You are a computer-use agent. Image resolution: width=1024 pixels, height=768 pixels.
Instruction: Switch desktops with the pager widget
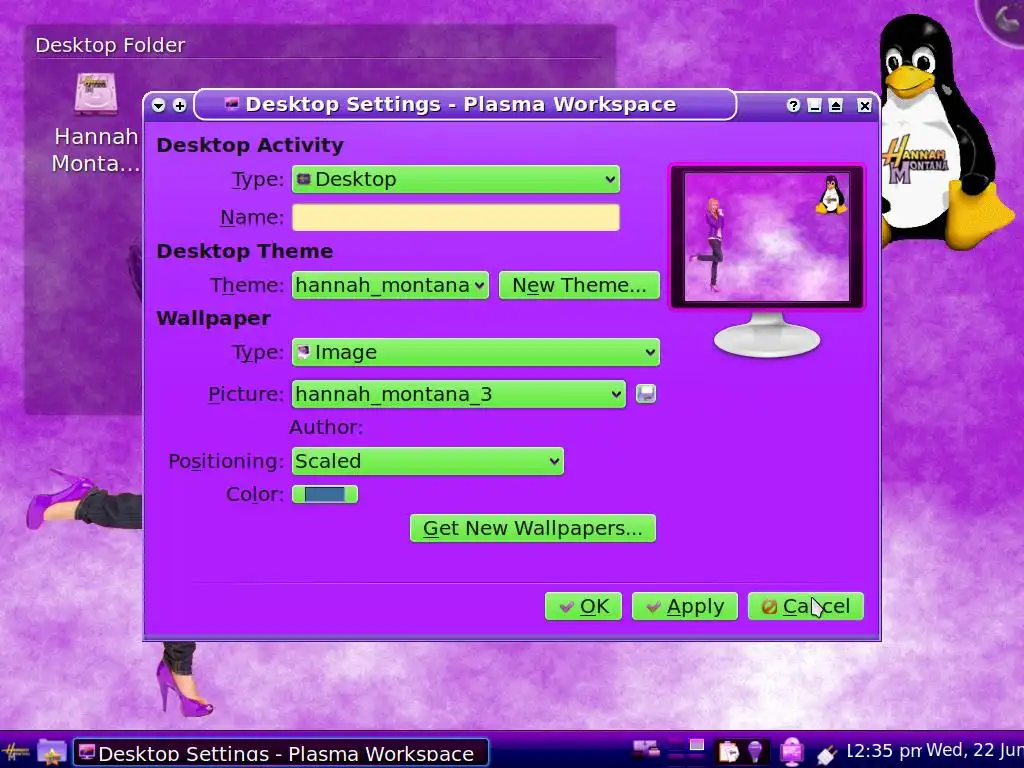click(685, 751)
